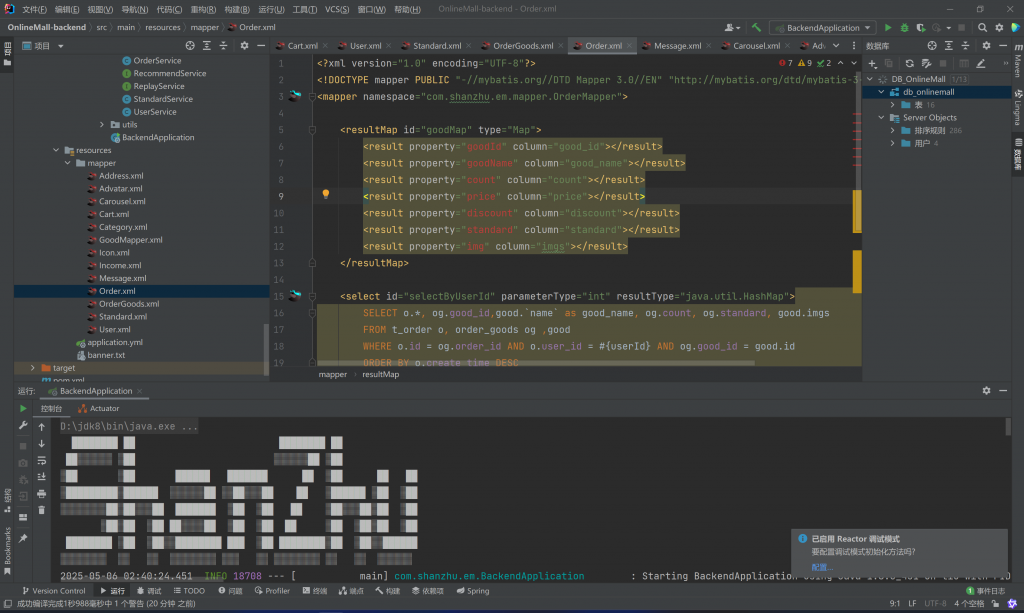Click the 配置... link in the Reactor notification

[x=821, y=567]
